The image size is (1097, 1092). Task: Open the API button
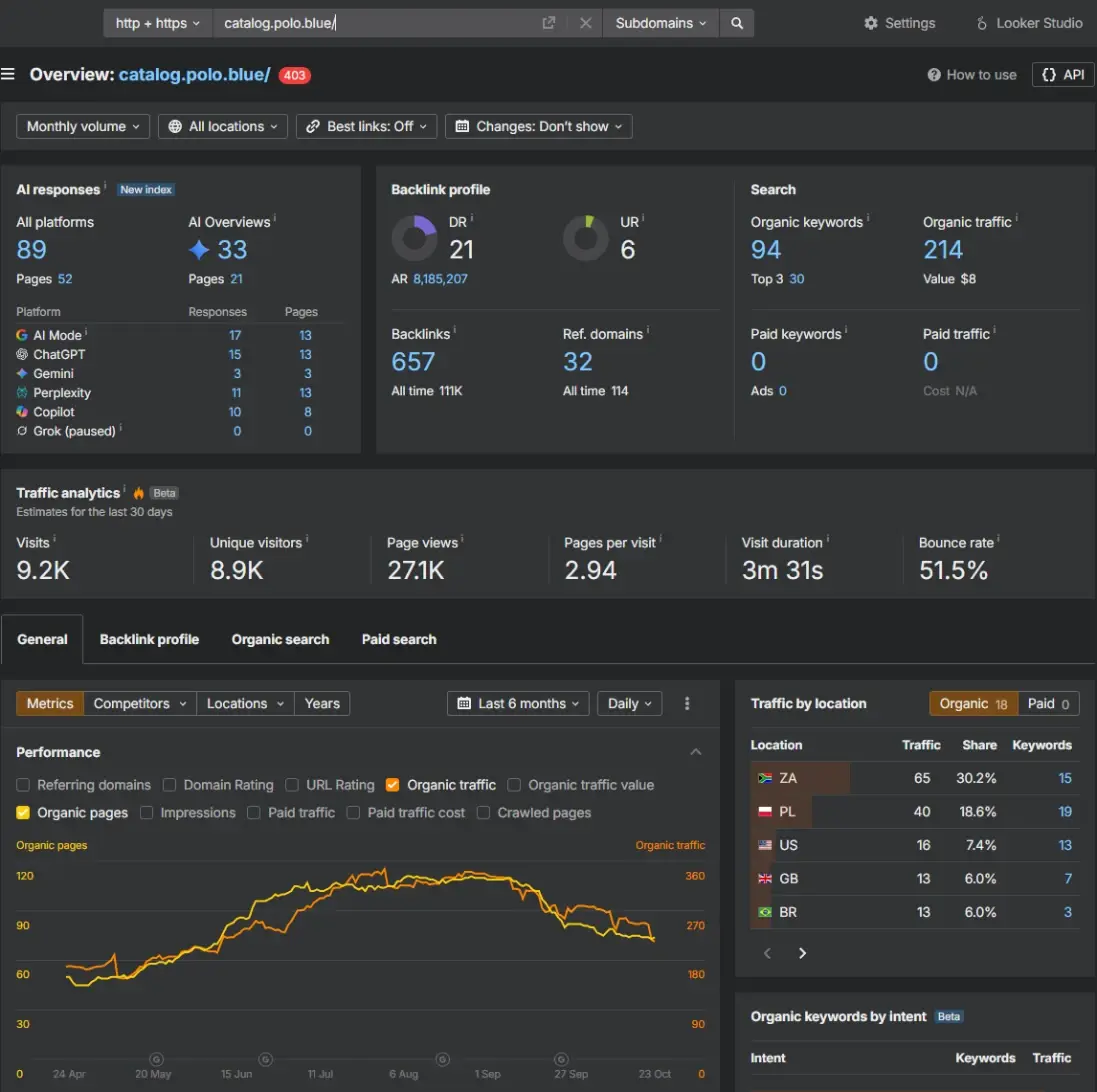click(1063, 75)
